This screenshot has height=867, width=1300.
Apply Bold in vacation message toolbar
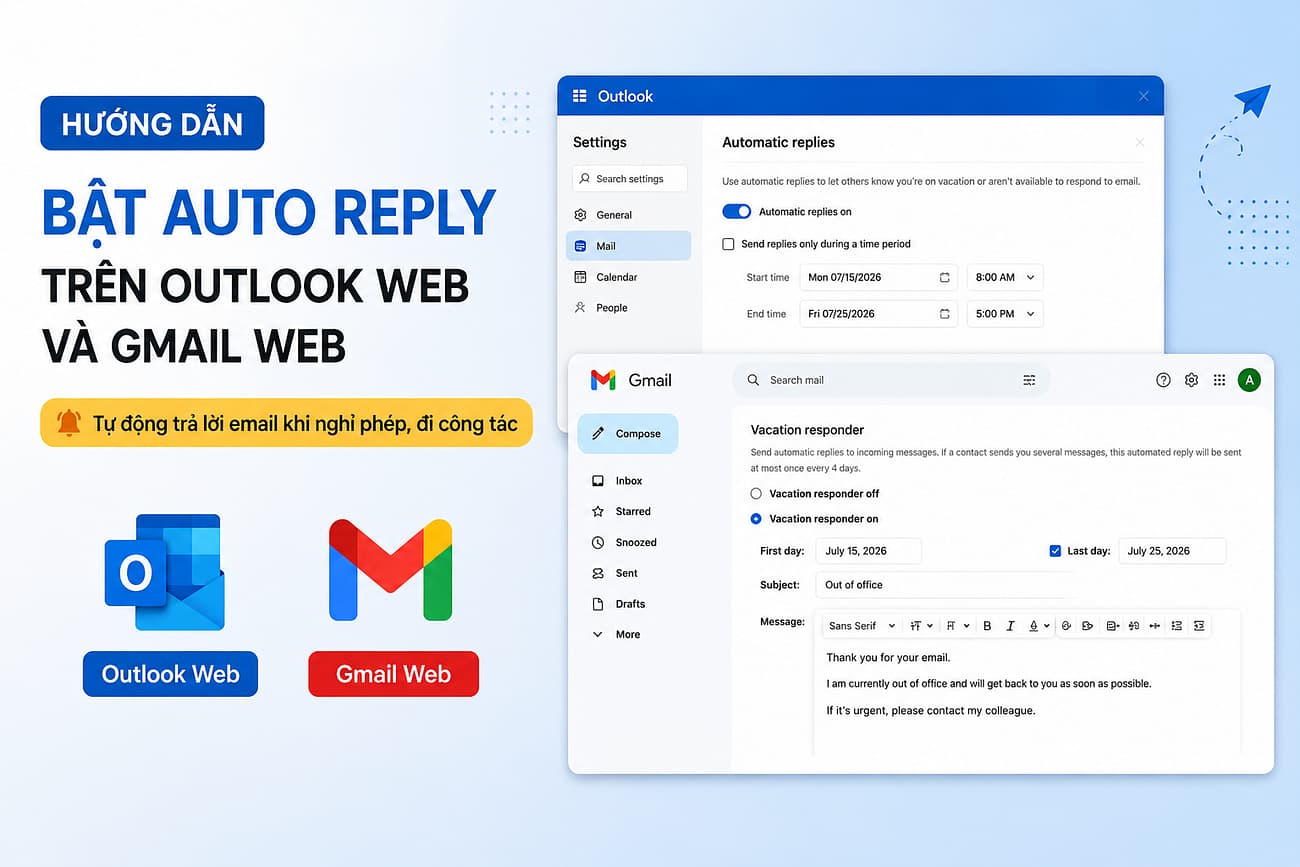(x=987, y=626)
